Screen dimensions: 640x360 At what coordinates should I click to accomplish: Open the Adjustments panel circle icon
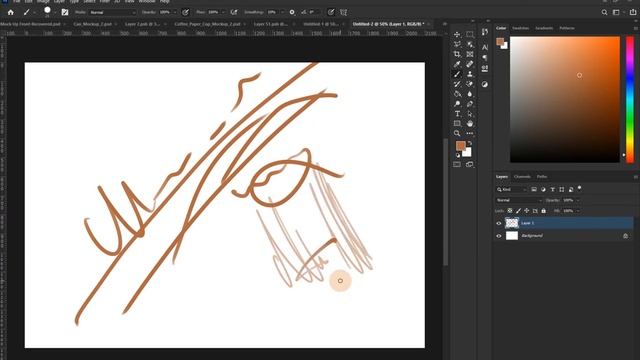484,84
